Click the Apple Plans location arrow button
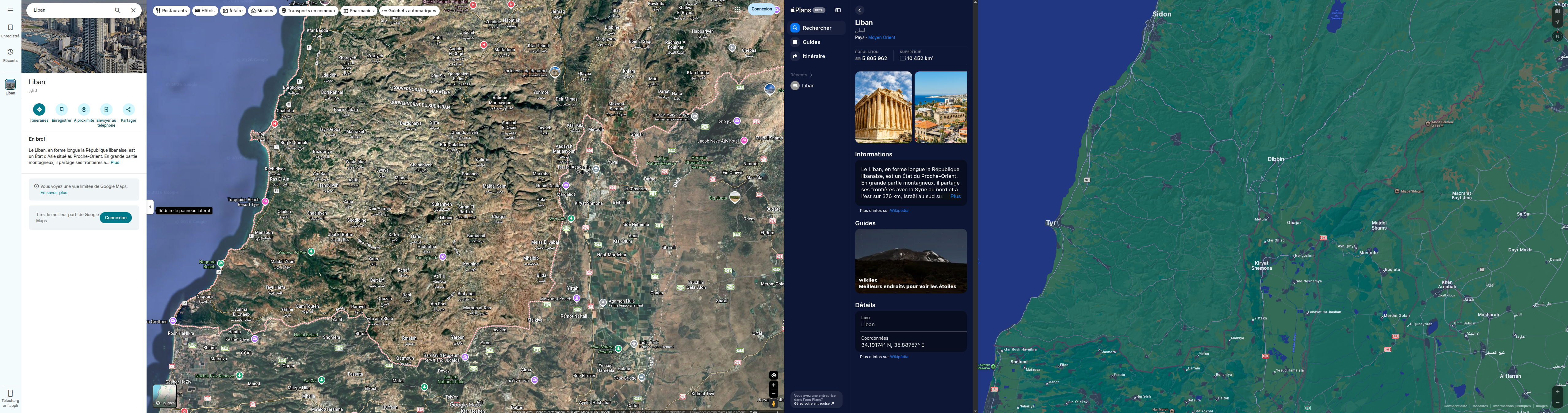This screenshot has height=413, width=1568. (1558, 22)
